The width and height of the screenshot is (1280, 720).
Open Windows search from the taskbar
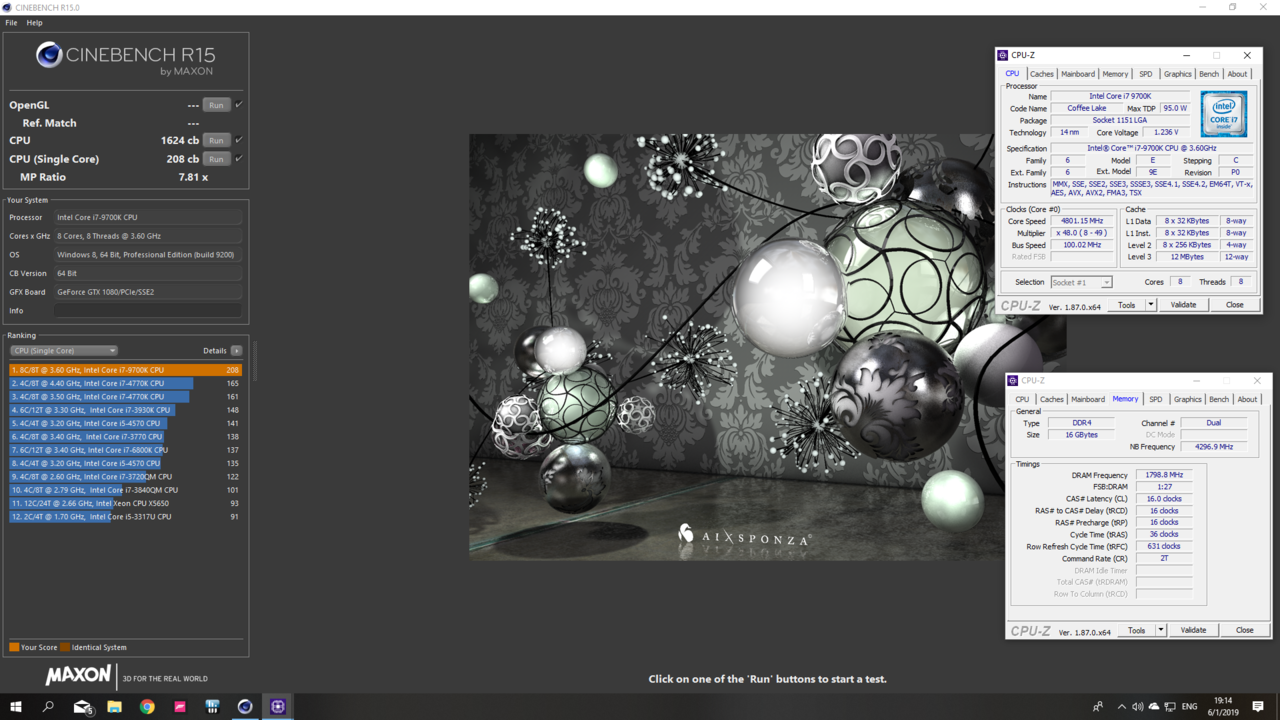click(48, 707)
